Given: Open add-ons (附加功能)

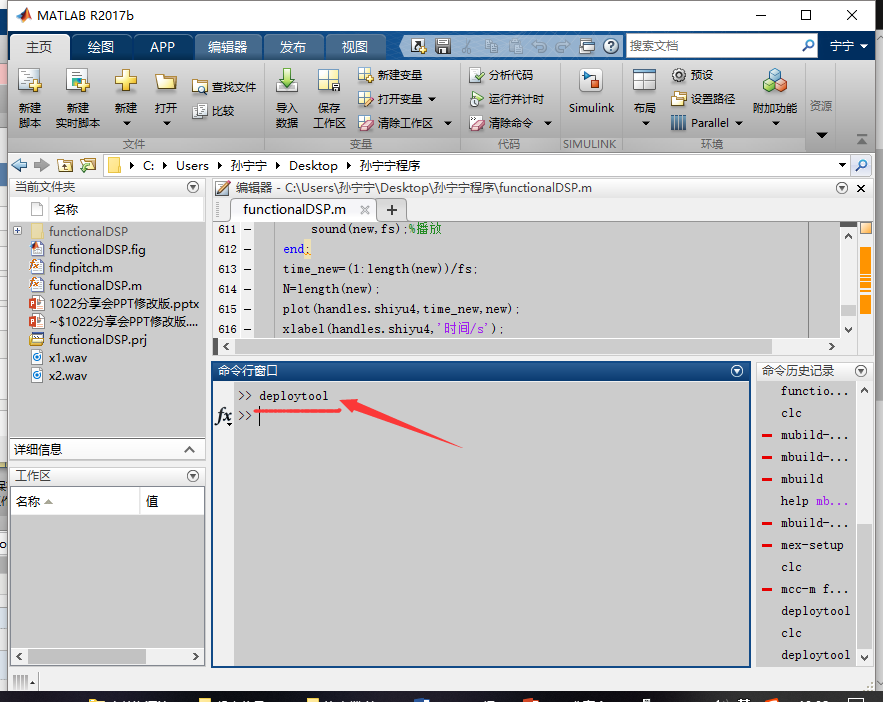Looking at the screenshot, I should pyautogui.click(x=775, y=98).
